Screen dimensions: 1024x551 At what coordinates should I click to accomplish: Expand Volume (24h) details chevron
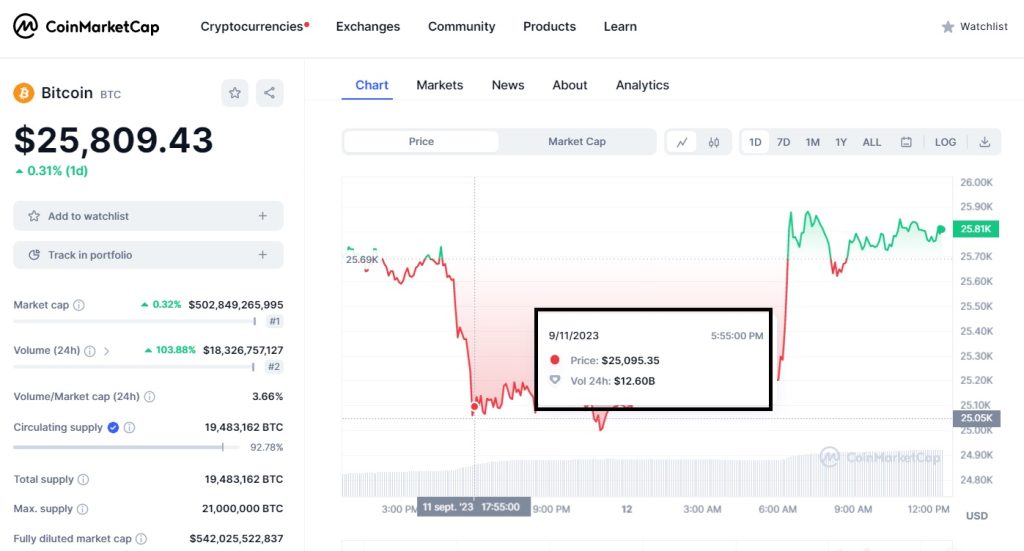[x=106, y=351]
